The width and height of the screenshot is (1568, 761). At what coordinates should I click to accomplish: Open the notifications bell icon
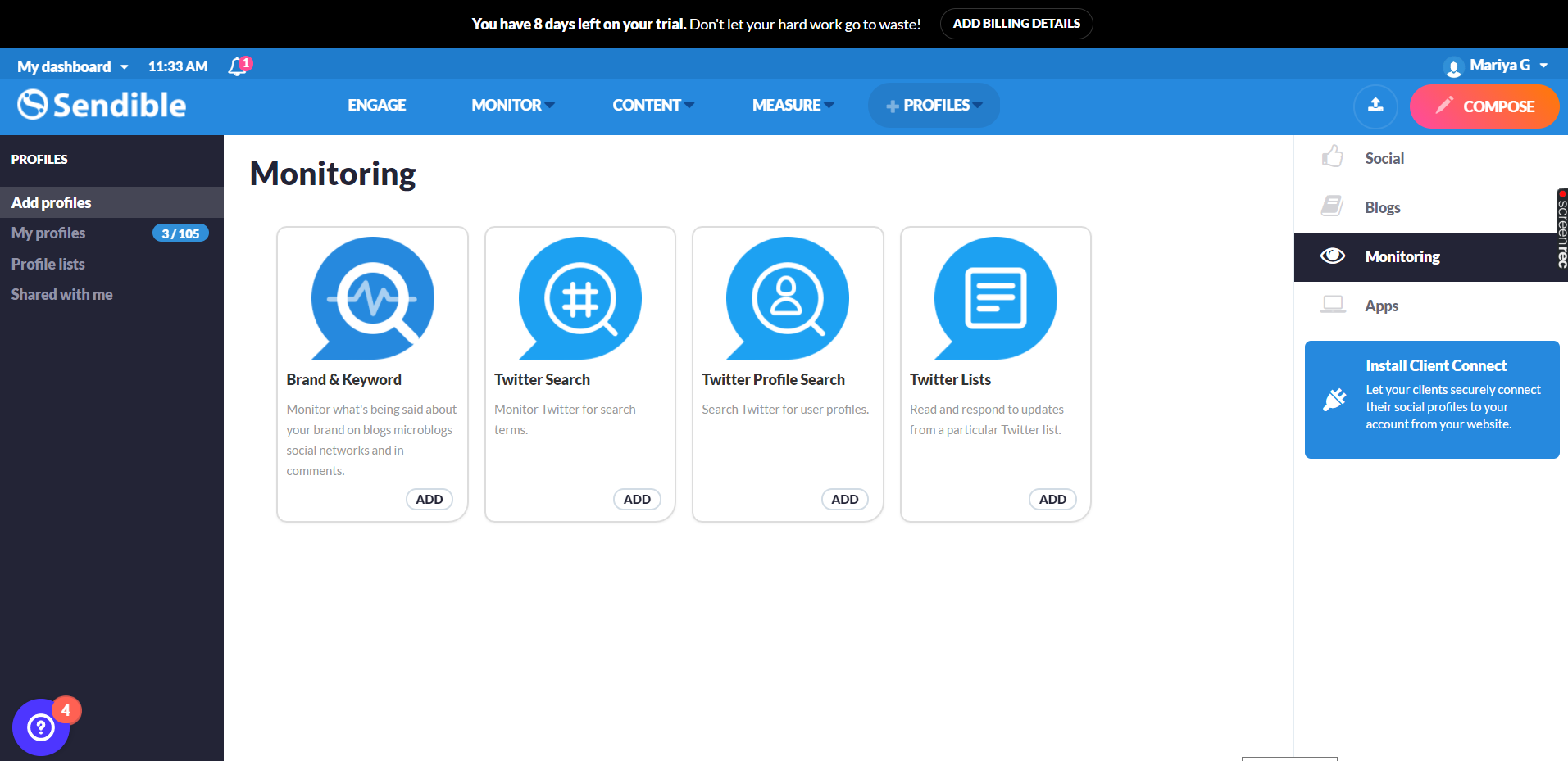[238, 66]
